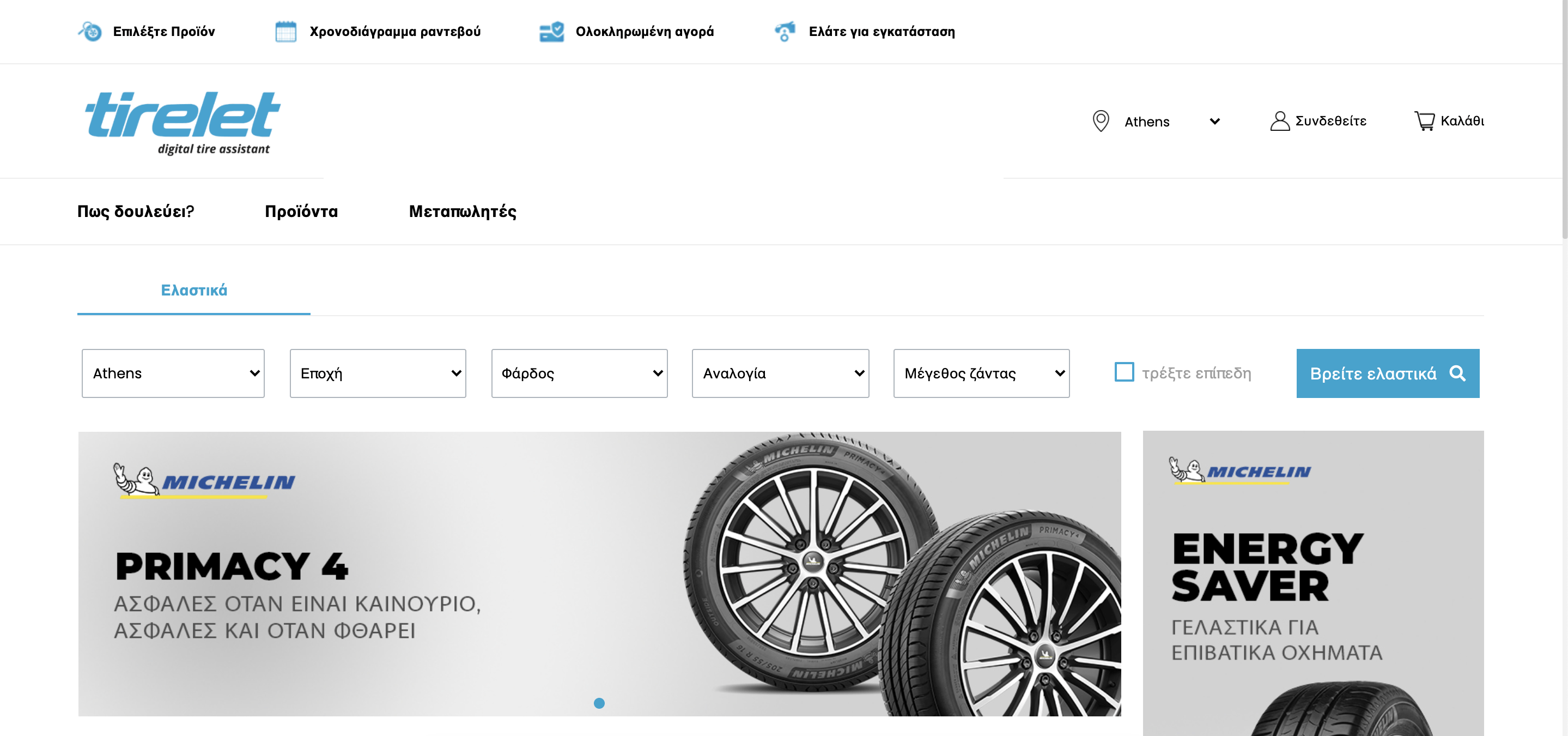Click the installation step icon

785,31
